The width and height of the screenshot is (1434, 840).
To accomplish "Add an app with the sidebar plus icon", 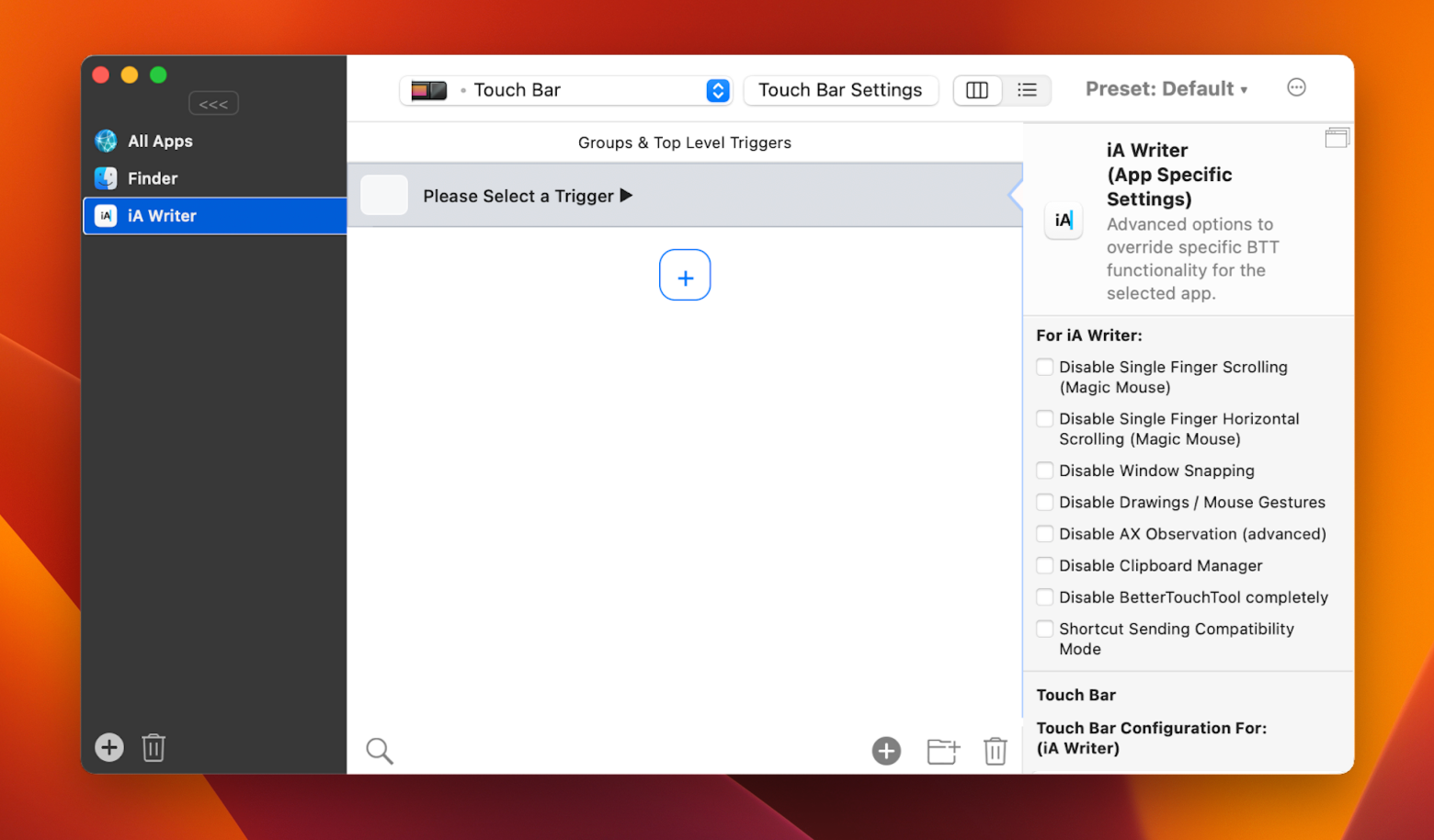I will tap(108, 747).
